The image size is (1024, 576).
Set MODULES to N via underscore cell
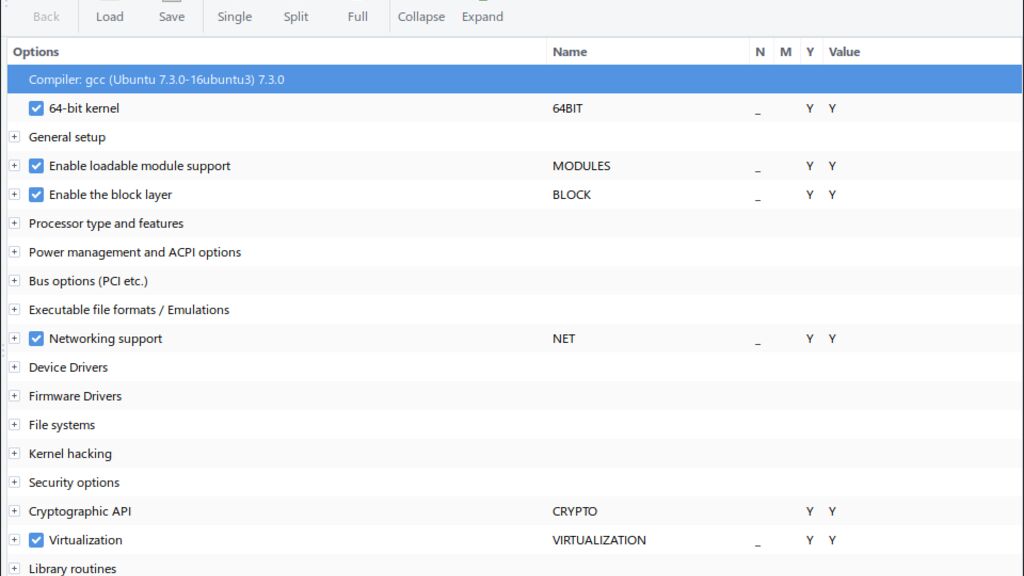coord(758,166)
